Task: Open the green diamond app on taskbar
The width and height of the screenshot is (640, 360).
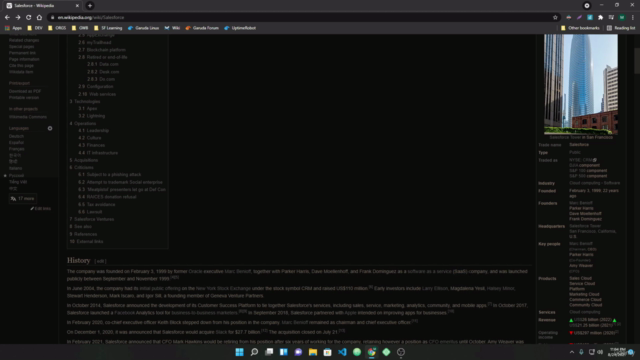Action: click(387, 352)
